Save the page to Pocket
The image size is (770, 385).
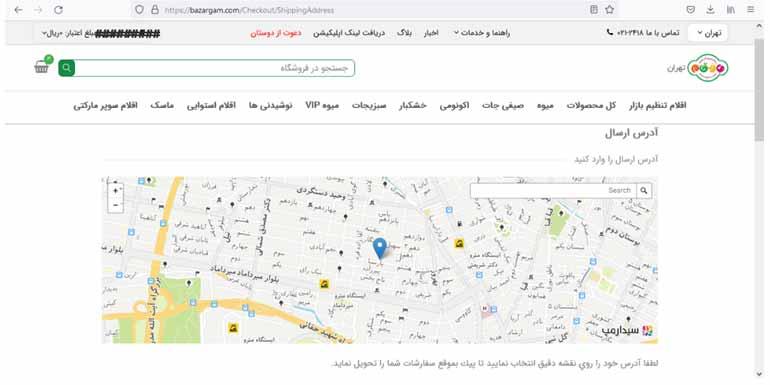coord(690,10)
